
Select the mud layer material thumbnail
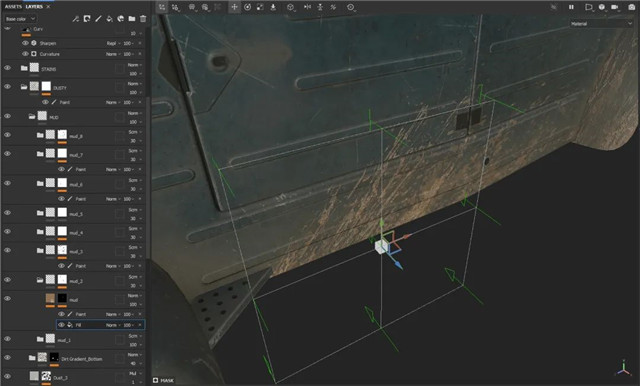tap(50, 298)
